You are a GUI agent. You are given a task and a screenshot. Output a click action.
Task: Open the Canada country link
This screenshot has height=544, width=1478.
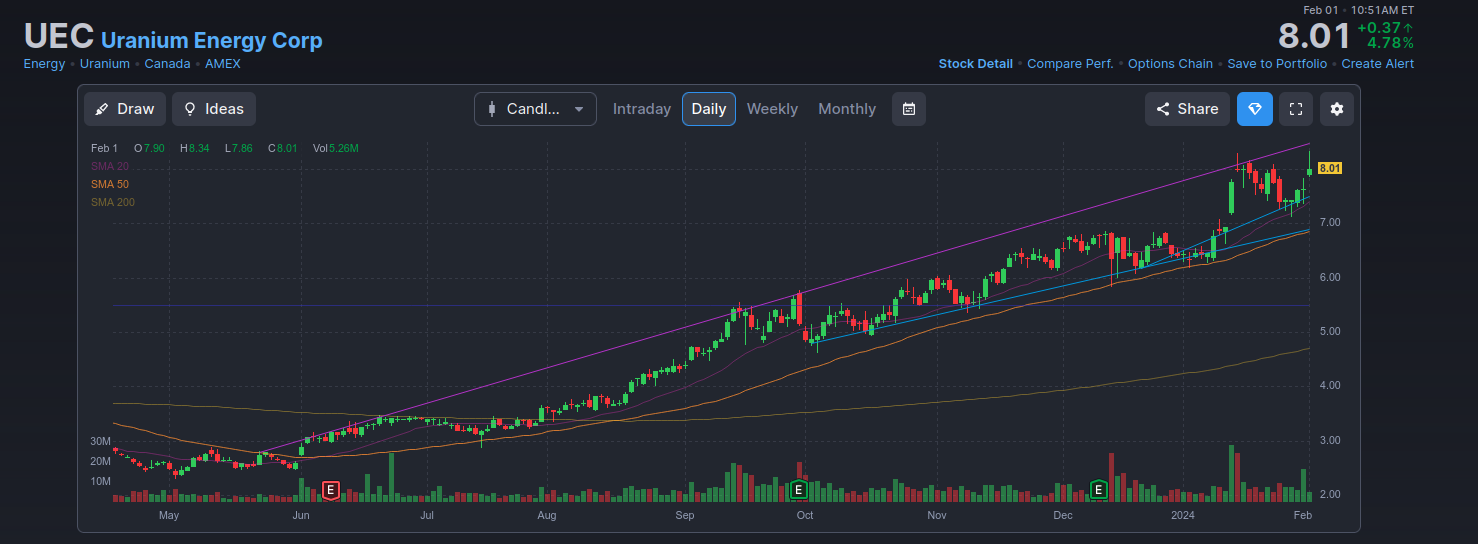pyautogui.click(x=167, y=64)
